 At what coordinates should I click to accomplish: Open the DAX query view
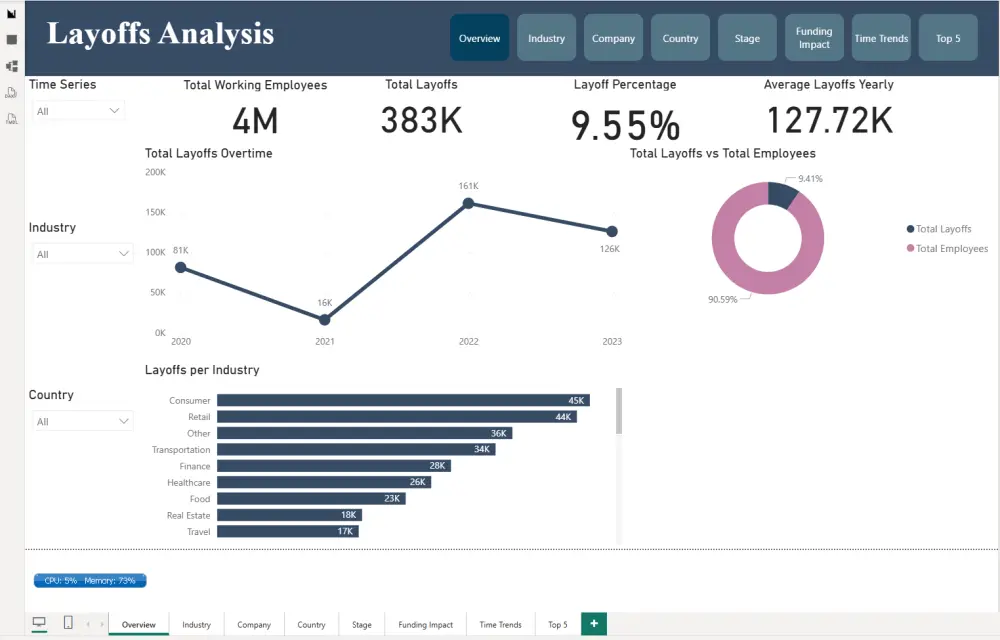coord(12,92)
